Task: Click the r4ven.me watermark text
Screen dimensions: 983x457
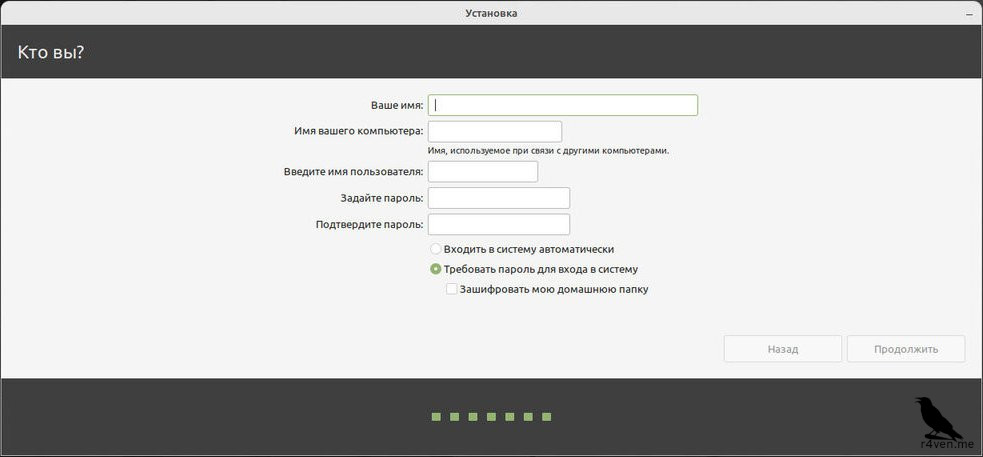Action: point(938,444)
